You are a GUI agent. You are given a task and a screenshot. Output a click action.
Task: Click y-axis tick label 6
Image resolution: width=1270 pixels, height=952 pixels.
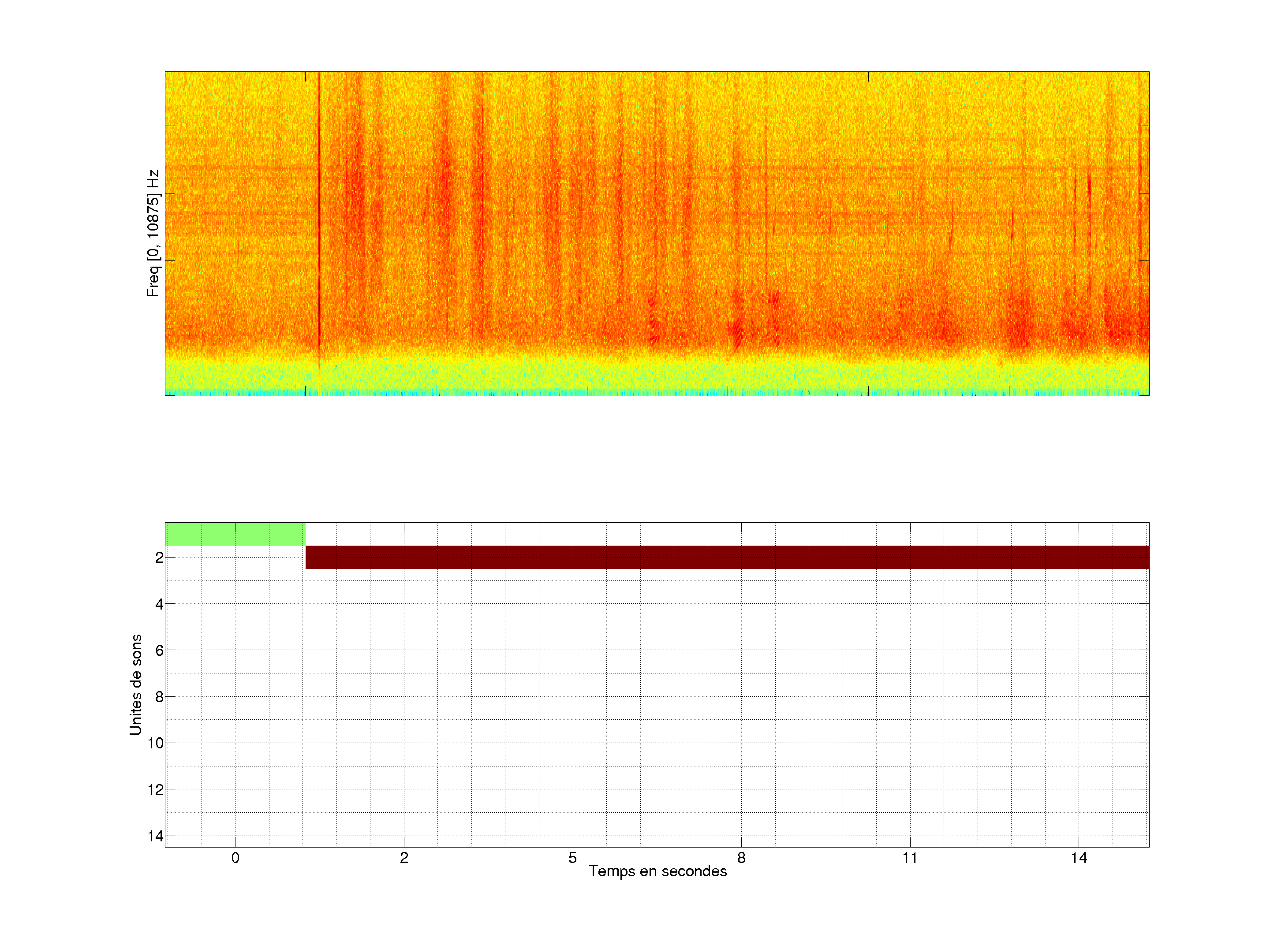coord(159,650)
